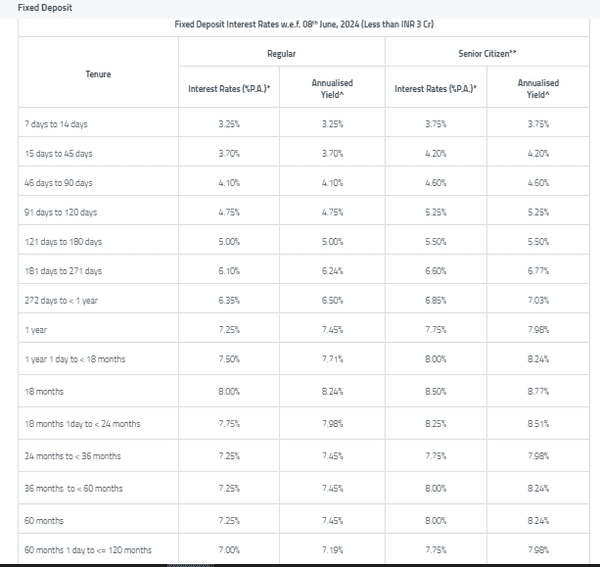The width and height of the screenshot is (600, 567).
Task: Click 7.19% yield in the last row
Action: pyautogui.click(x=334, y=550)
